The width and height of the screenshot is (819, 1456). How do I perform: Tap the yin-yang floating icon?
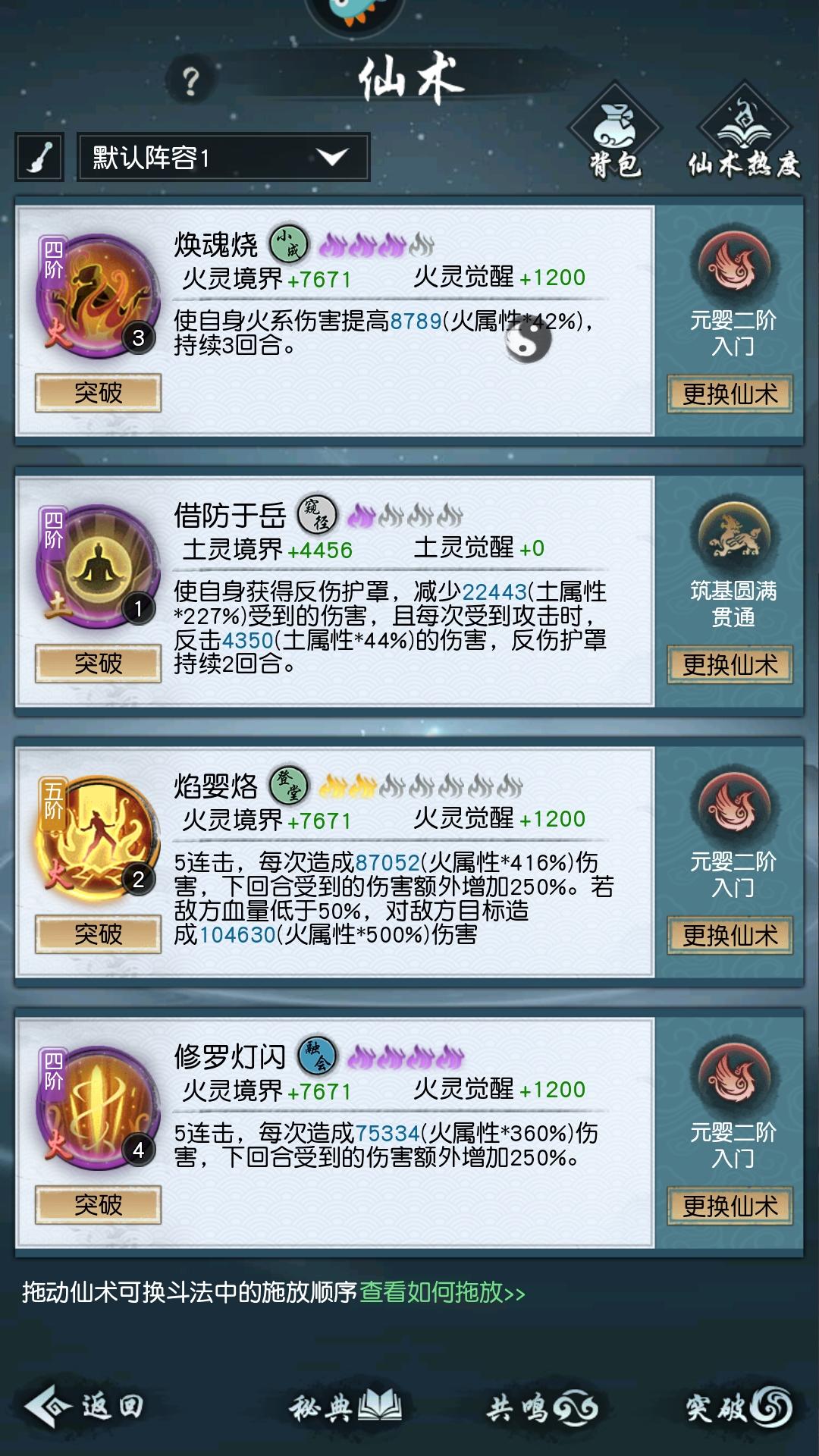point(529,338)
